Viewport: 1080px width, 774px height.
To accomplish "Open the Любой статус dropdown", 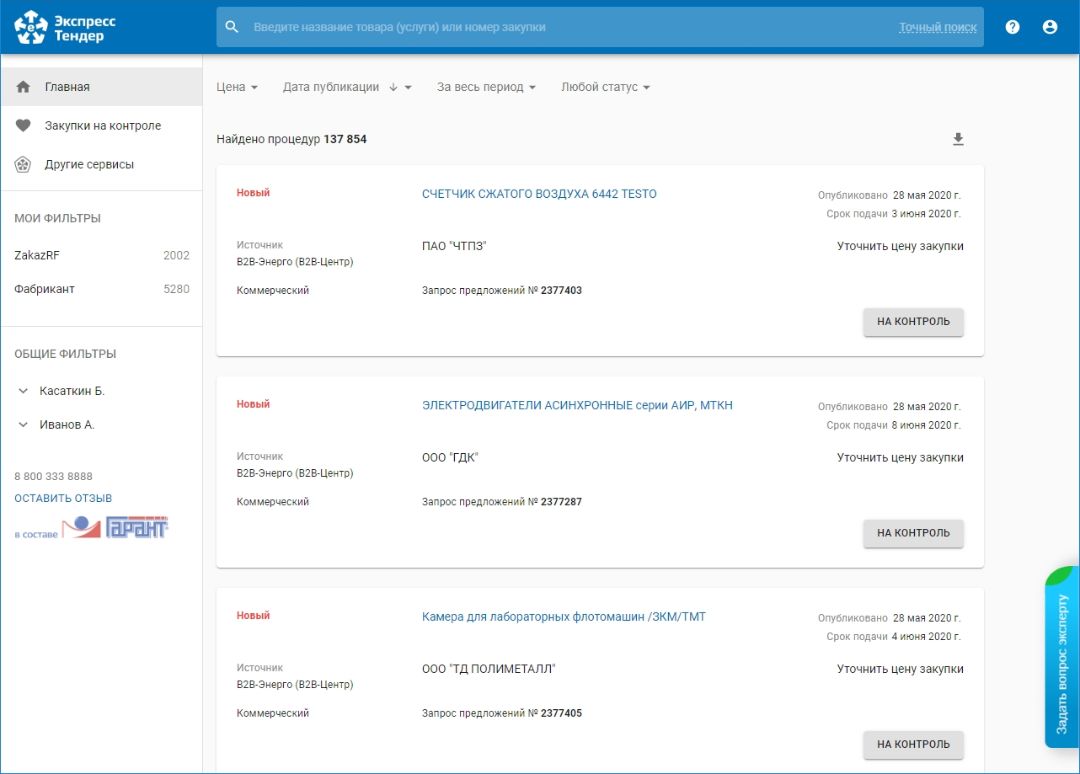I will [x=605, y=87].
